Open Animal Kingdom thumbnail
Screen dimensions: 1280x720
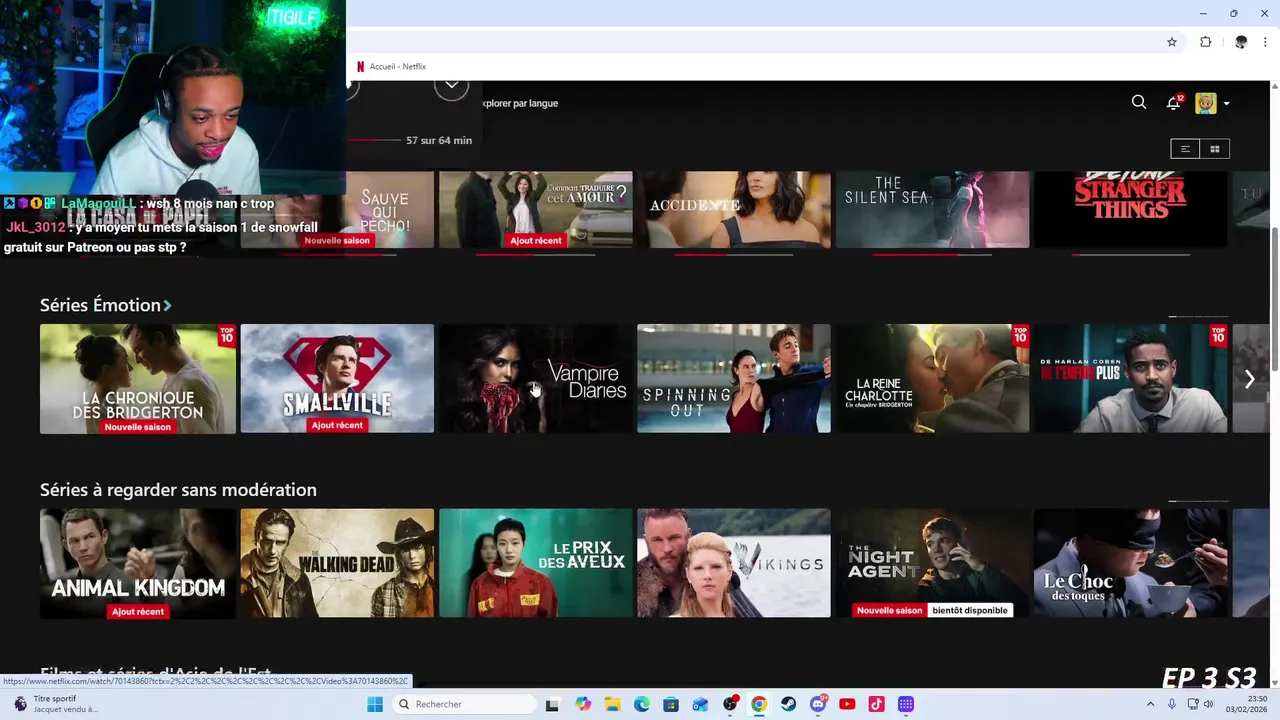[x=138, y=564]
